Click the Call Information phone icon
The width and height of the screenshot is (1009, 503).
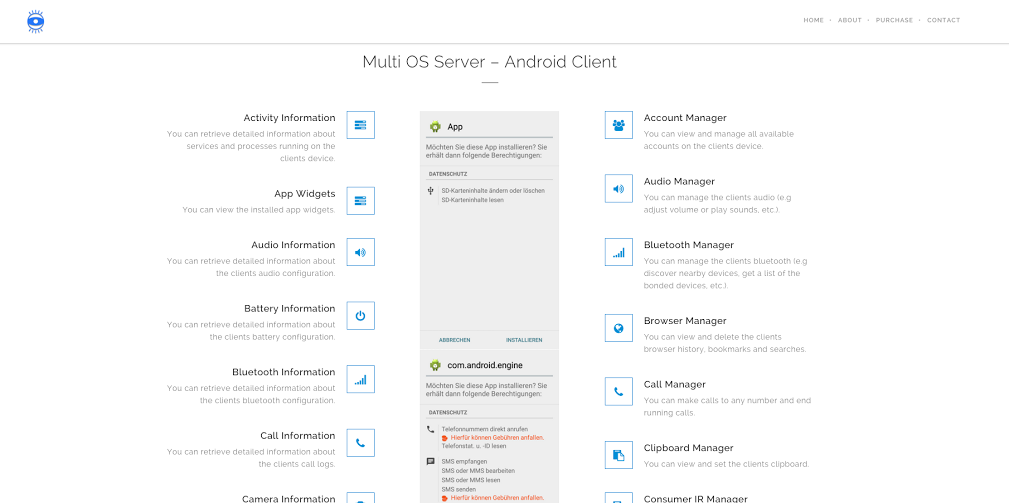(360, 443)
